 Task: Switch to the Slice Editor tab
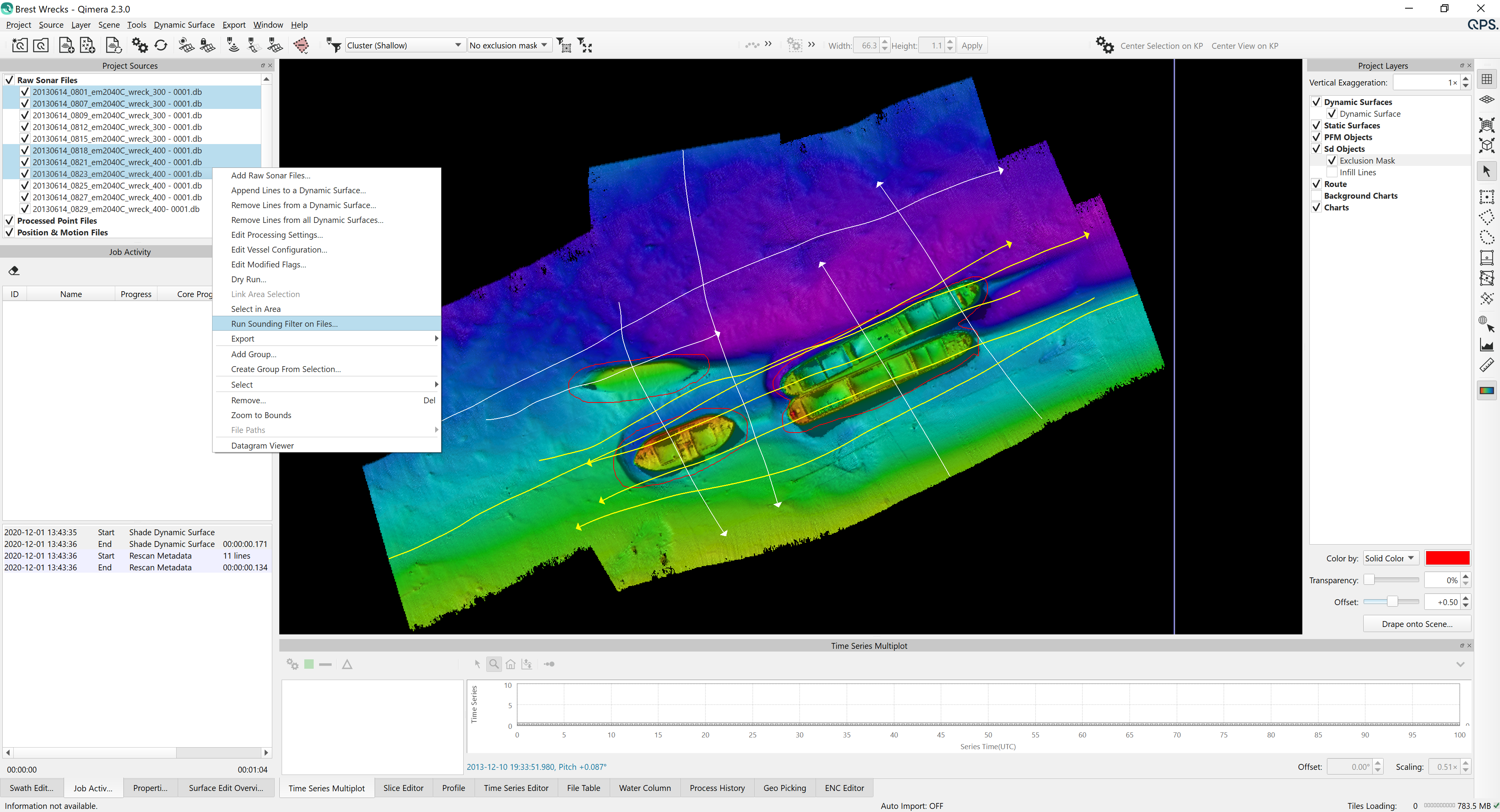[403, 788]
